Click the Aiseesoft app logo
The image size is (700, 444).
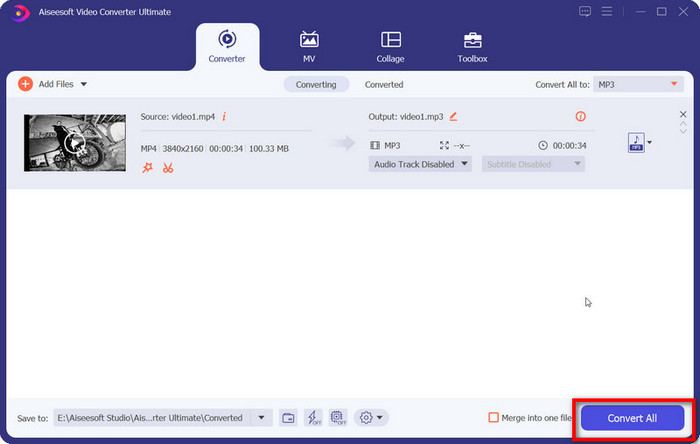click(20, 12)
